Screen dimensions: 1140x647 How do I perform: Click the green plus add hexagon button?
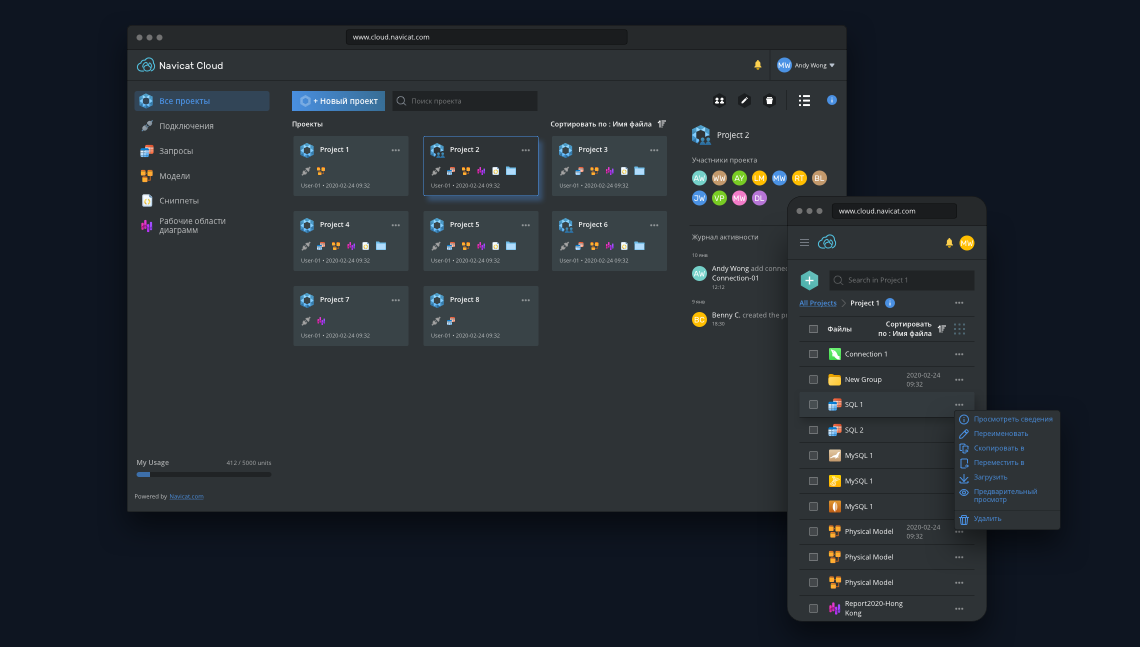(x=809, y=280)
